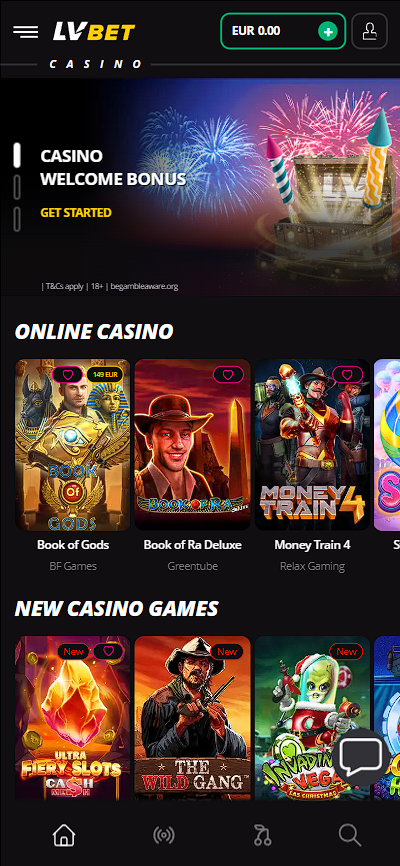
Task: Open the cherries slots icon
Action: click(262, 836)
